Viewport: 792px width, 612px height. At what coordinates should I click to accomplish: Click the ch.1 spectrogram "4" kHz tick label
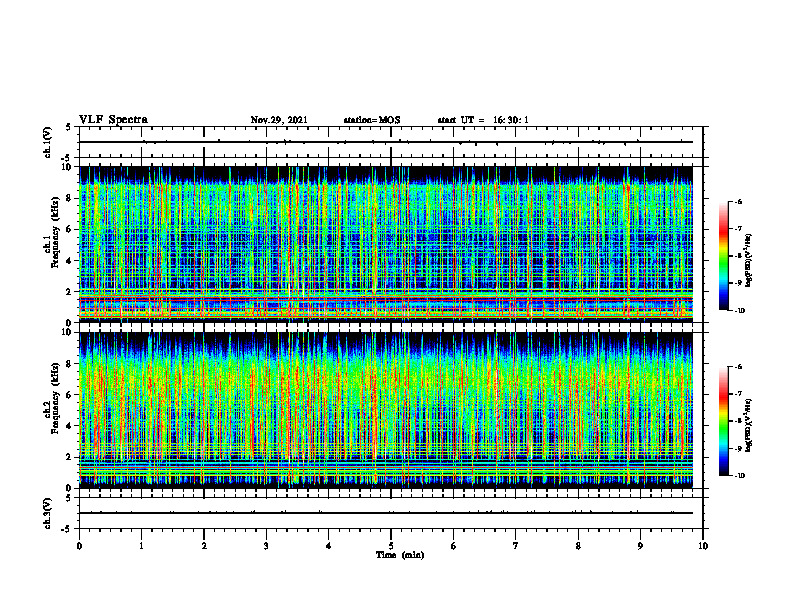[70, 261]
